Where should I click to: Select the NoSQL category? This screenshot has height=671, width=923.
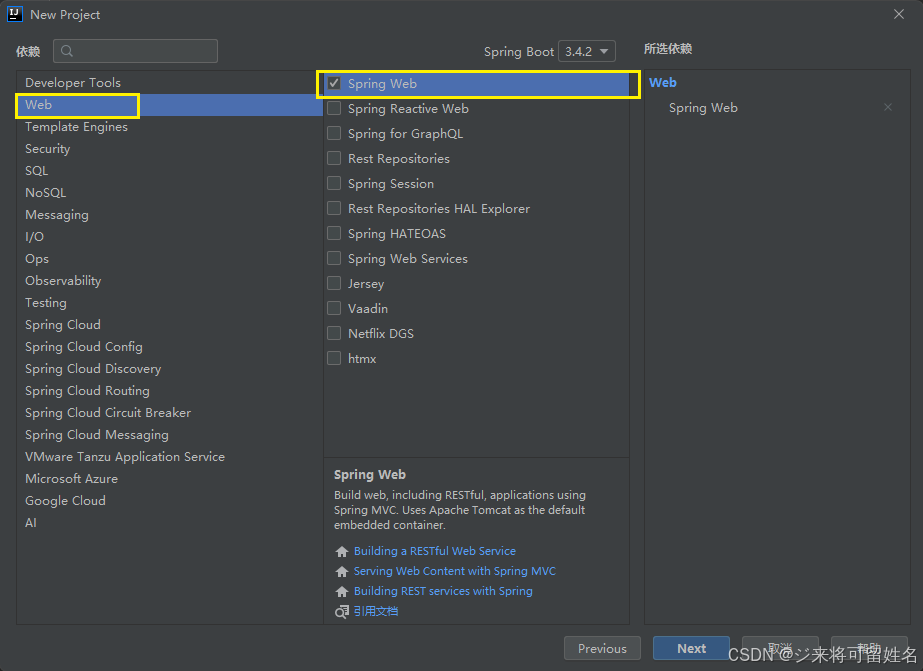coord(170,192)
